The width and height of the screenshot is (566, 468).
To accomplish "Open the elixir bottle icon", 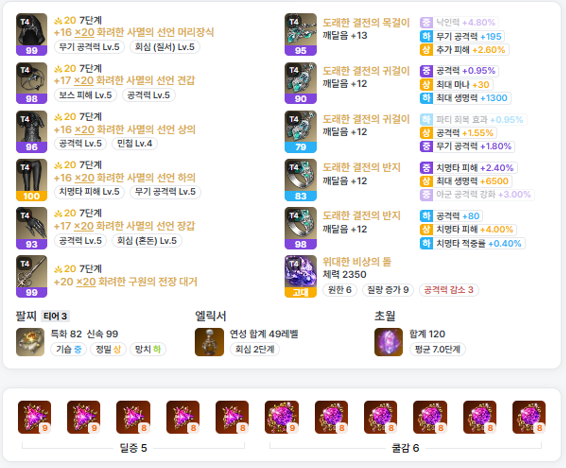I will (x=209, y=342).
